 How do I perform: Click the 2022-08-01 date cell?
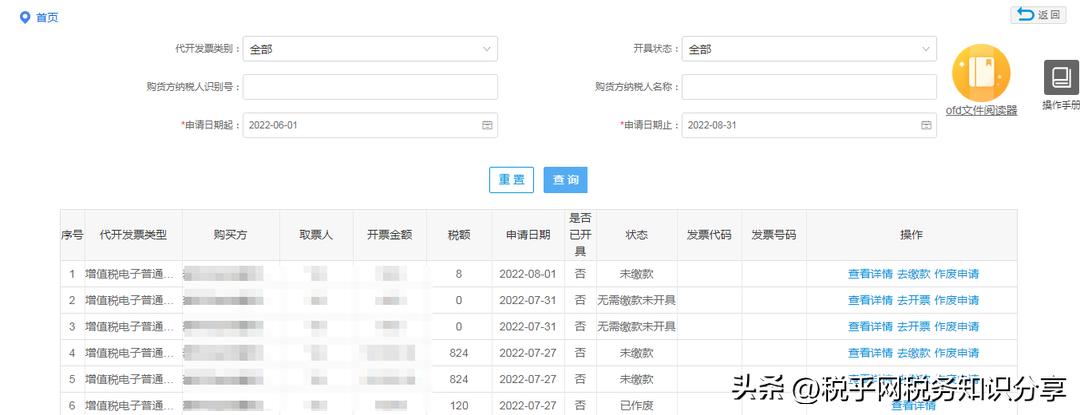point(528,274)
